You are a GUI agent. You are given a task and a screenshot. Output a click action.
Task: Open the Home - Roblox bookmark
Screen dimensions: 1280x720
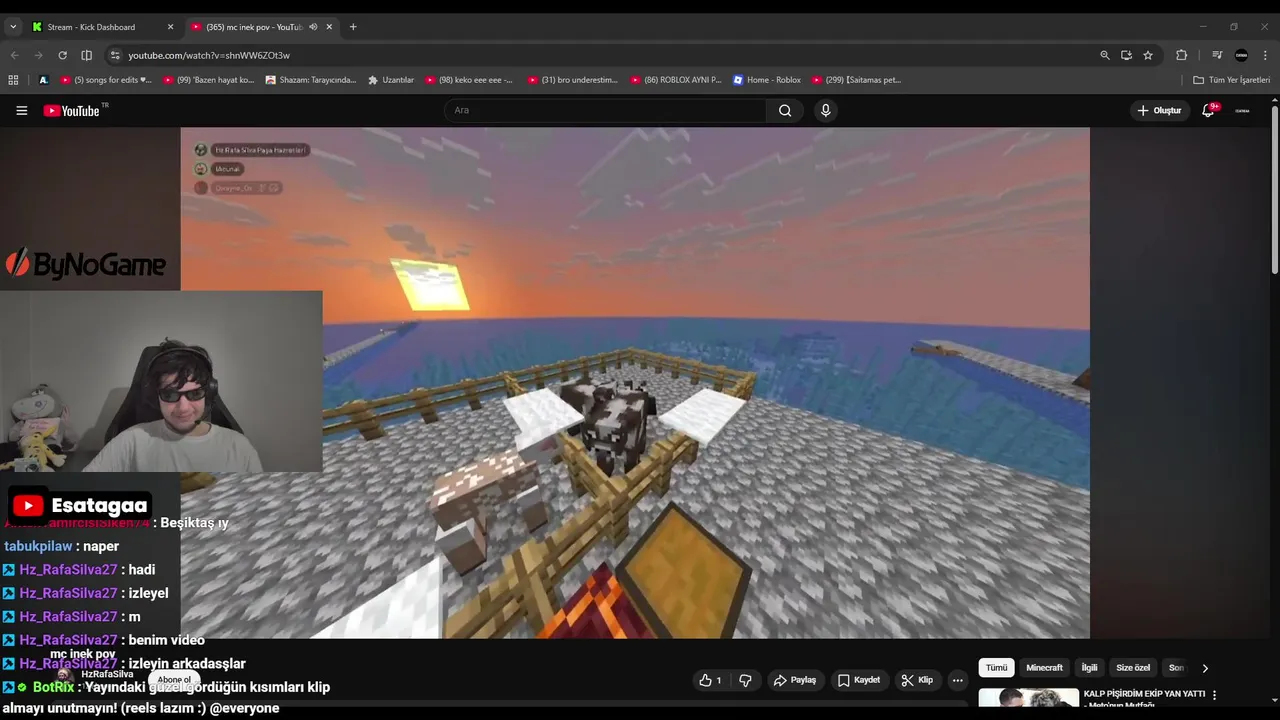coord(767,80)
